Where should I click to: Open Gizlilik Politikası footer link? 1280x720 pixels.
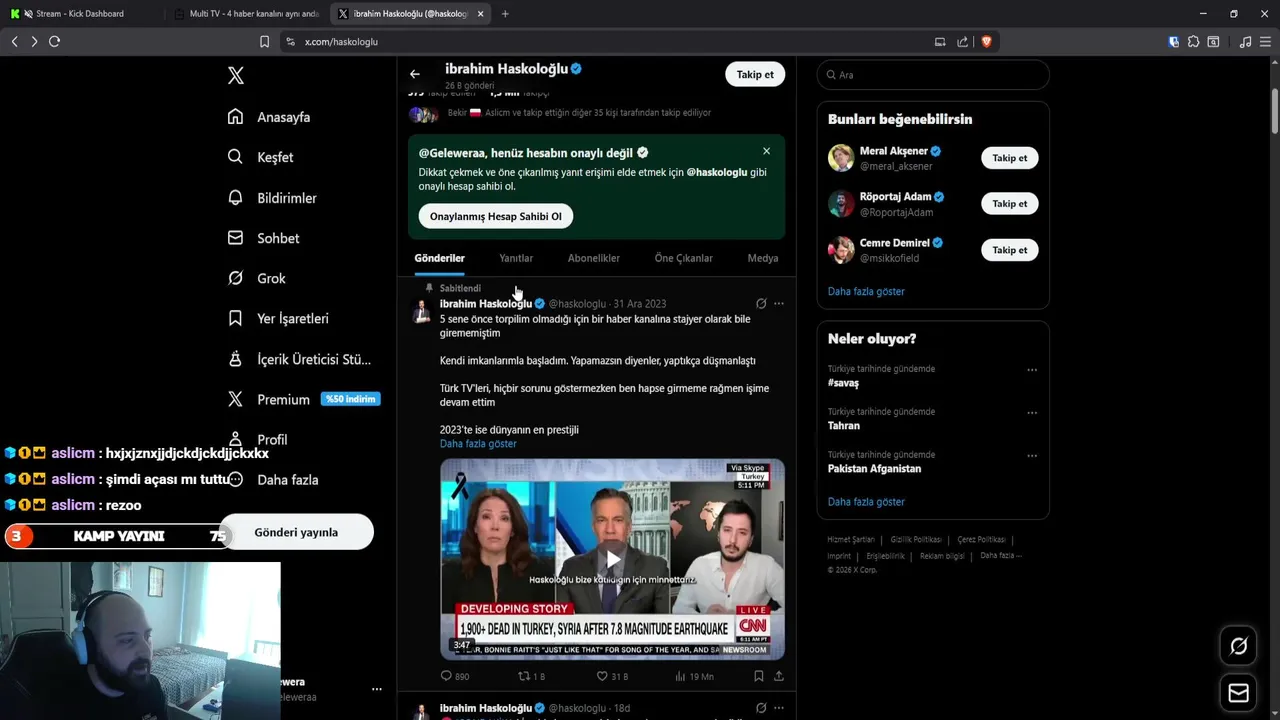tap(916, 540)
